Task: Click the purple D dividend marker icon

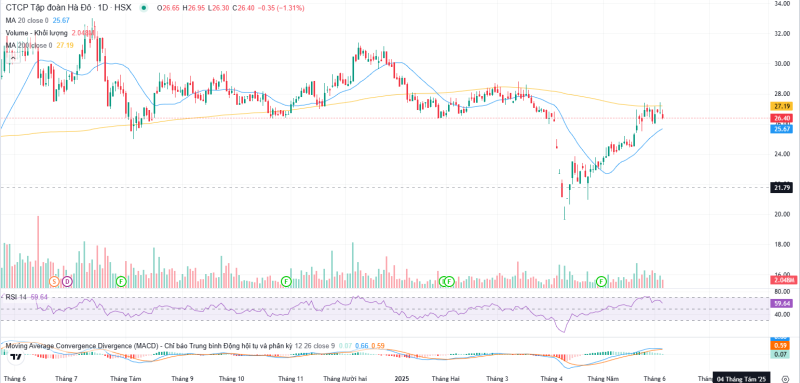Action: (x=67, y=281)
